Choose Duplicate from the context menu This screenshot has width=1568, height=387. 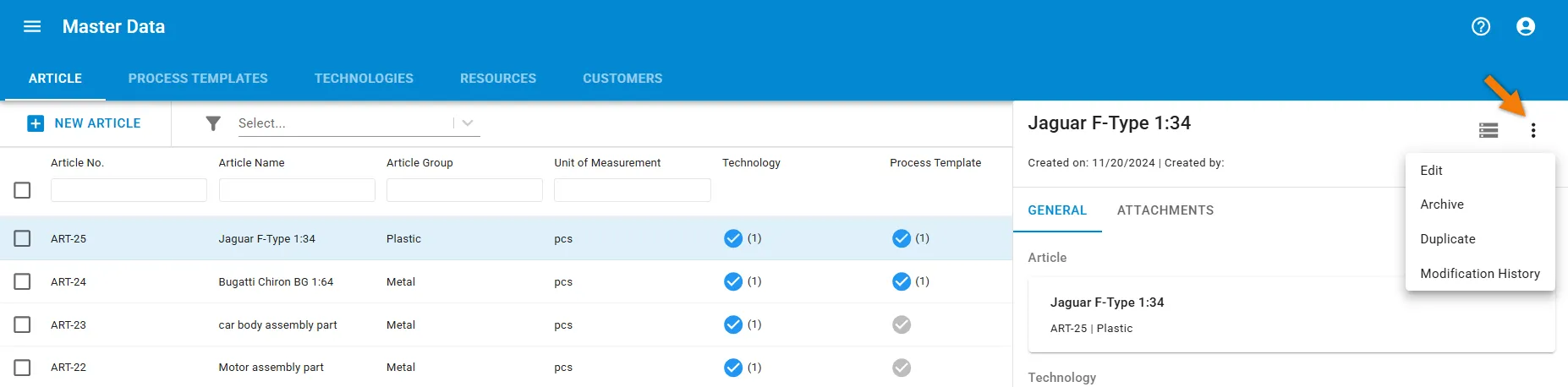point(1480,239)
